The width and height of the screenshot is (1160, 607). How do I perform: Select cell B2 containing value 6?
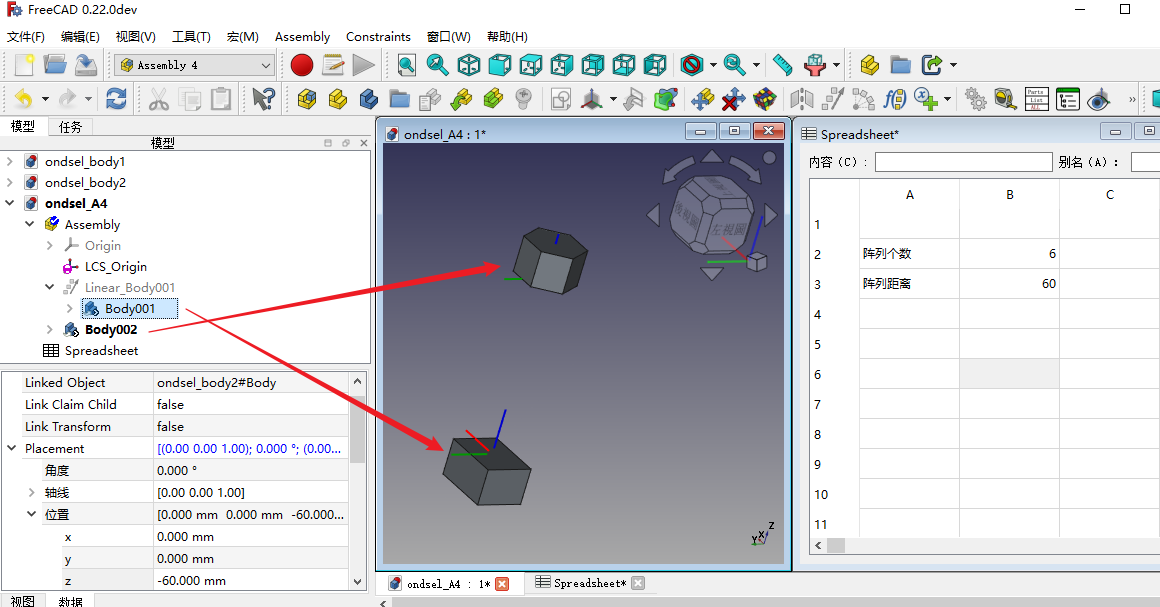pyautogui.click(x=1009, y=254)
